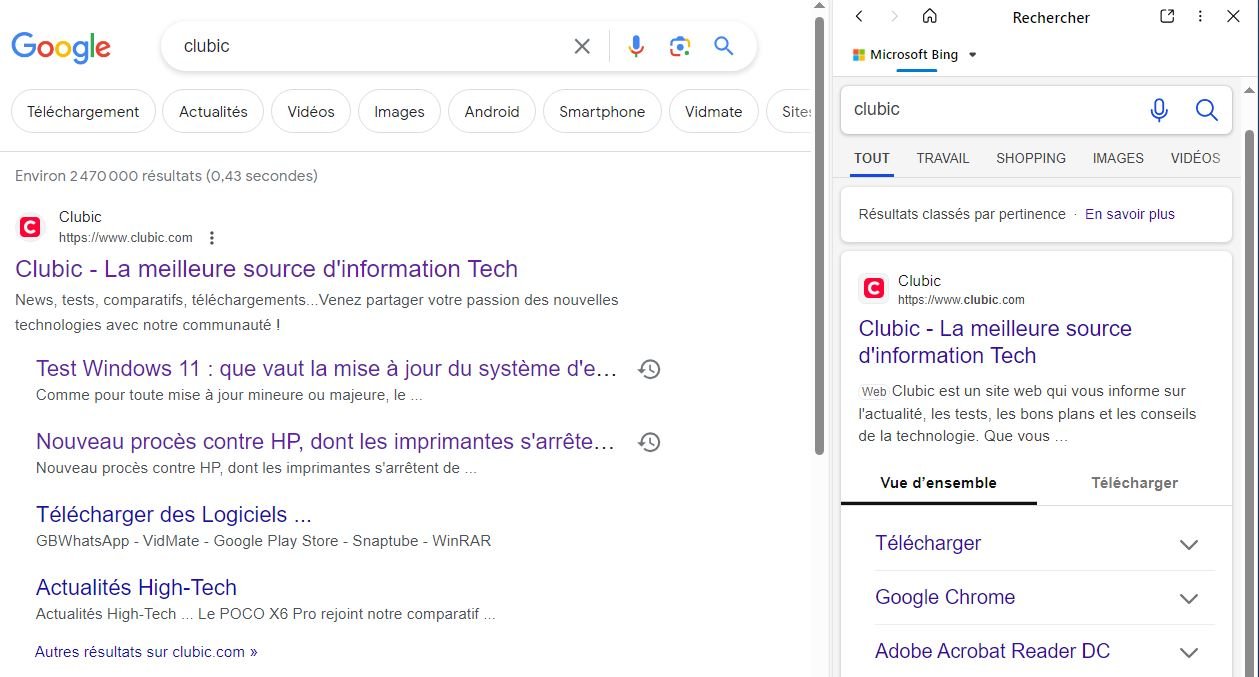This screenshot has width=1259, height=677.
Task: Click the Bing magnifier search icon
Action: pos(1207,110)
